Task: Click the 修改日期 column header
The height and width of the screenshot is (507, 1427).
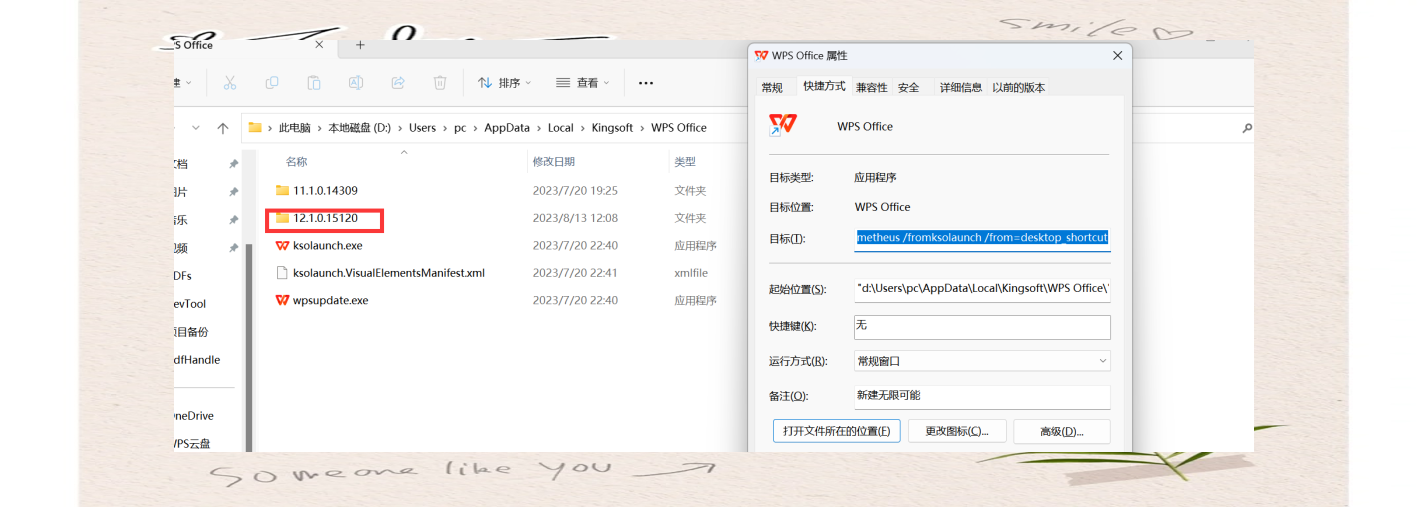Action: (x=553, y=161)
